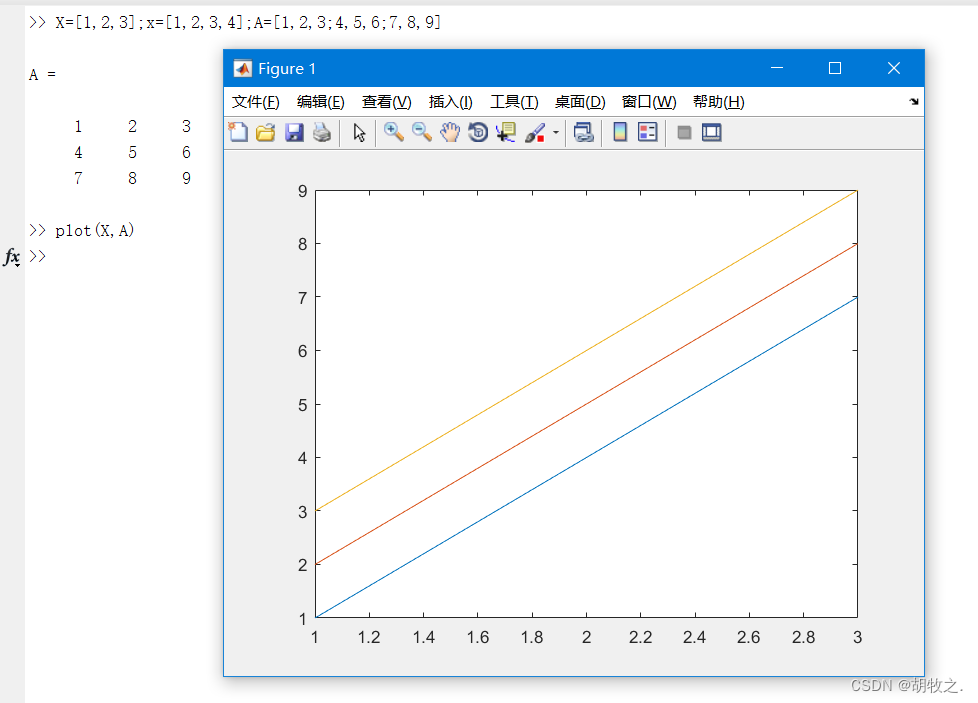Viewport: 978px width, 703px height.
Task: Open the 工具(T) menu
Action: [514, 102]
